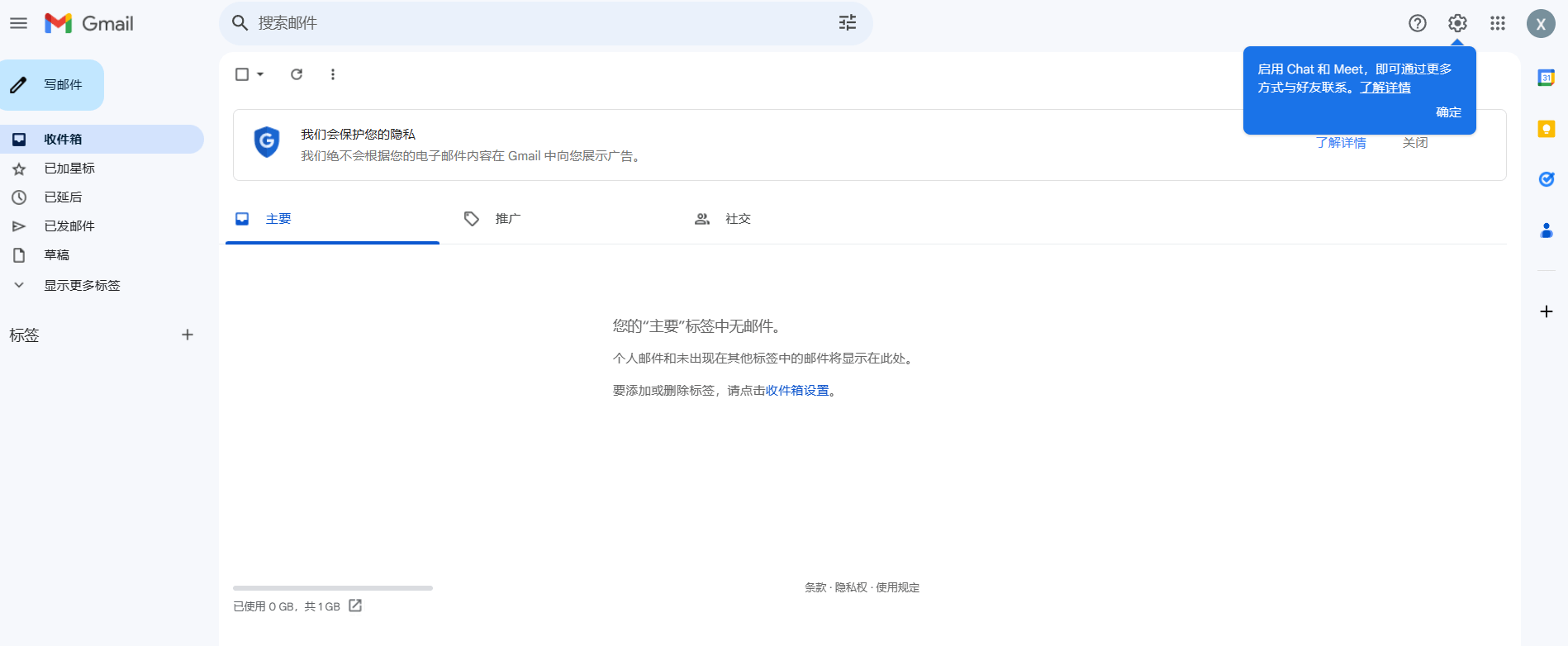Open Google Tasks from side panel
This screenshot has height=646, width=1568.
pyautogui.click(x=1546, y=179)
